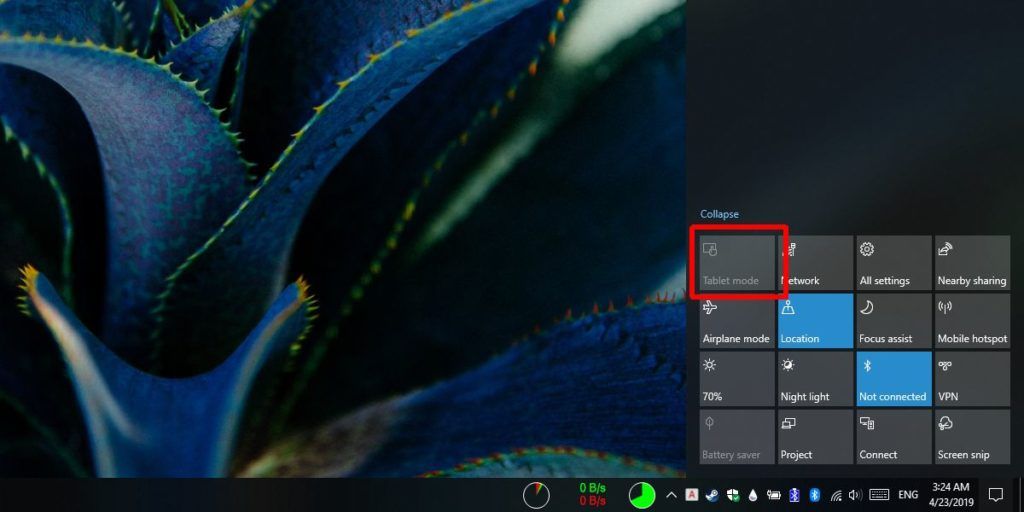Viewport: 1024px width, 512px height.
Task: Adjust the 70% brightness tile
Action: point(737,379)
